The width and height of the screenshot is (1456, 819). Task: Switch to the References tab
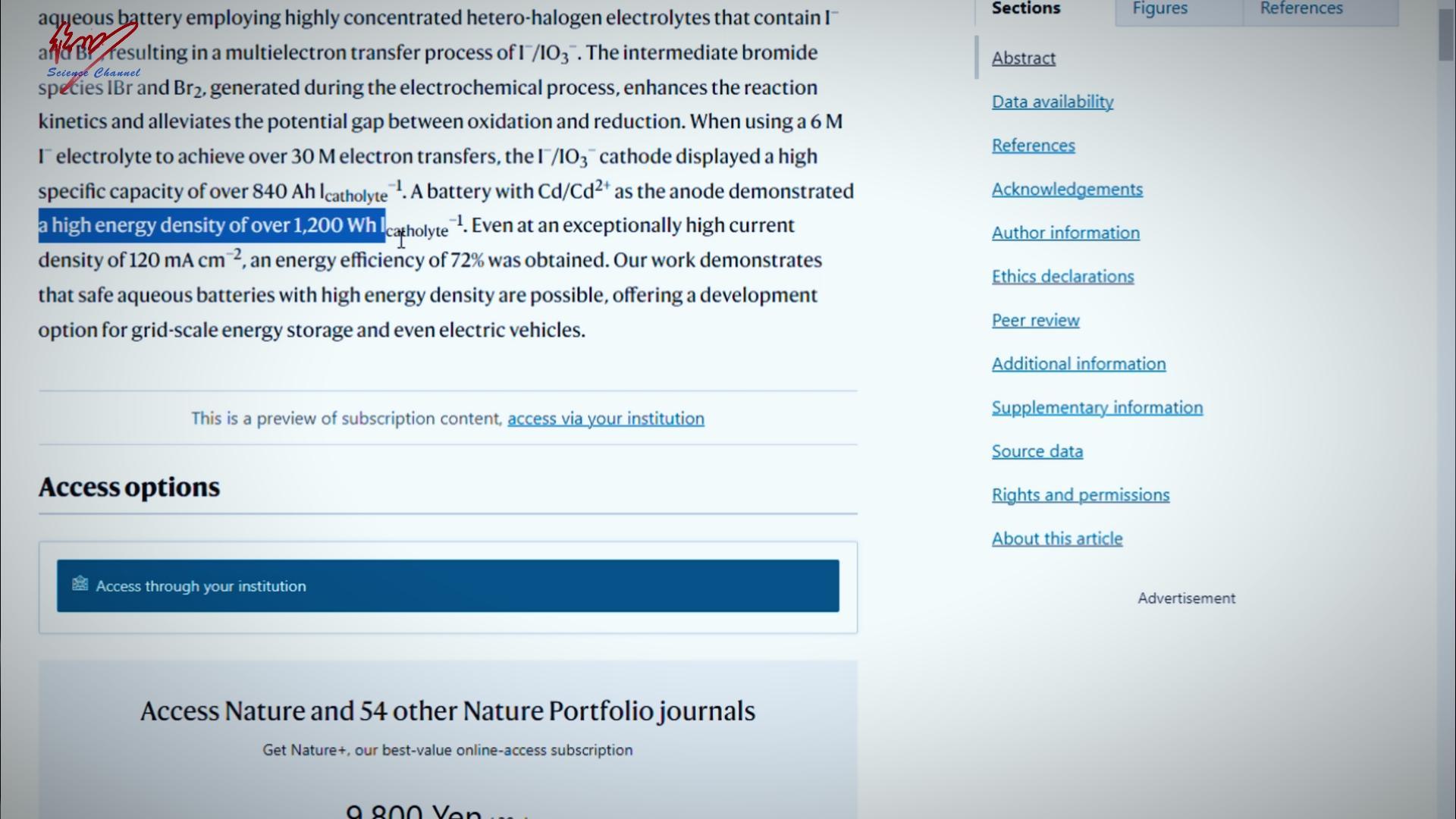(x=1301, y=9)
